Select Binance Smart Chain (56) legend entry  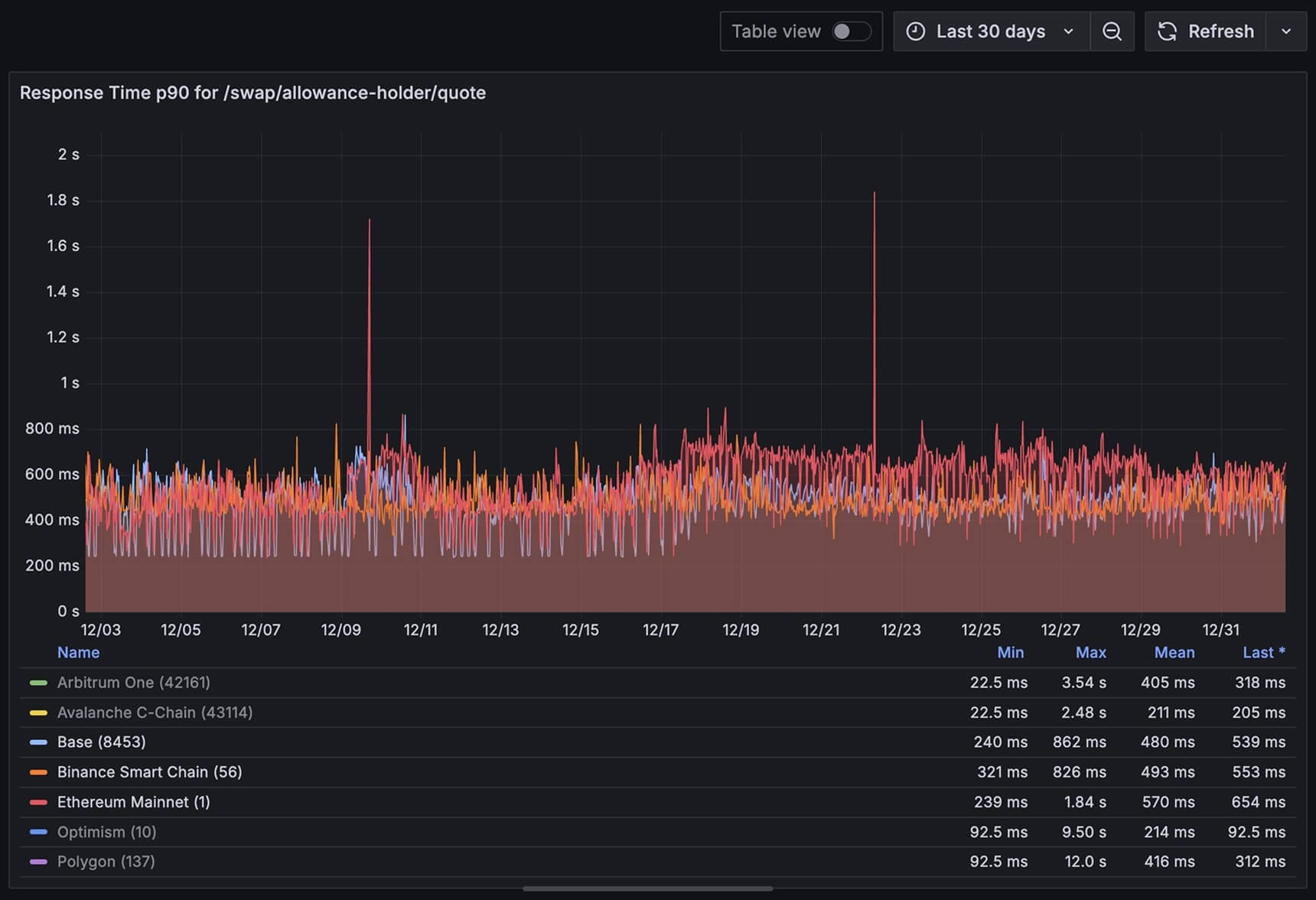(149, 771)
